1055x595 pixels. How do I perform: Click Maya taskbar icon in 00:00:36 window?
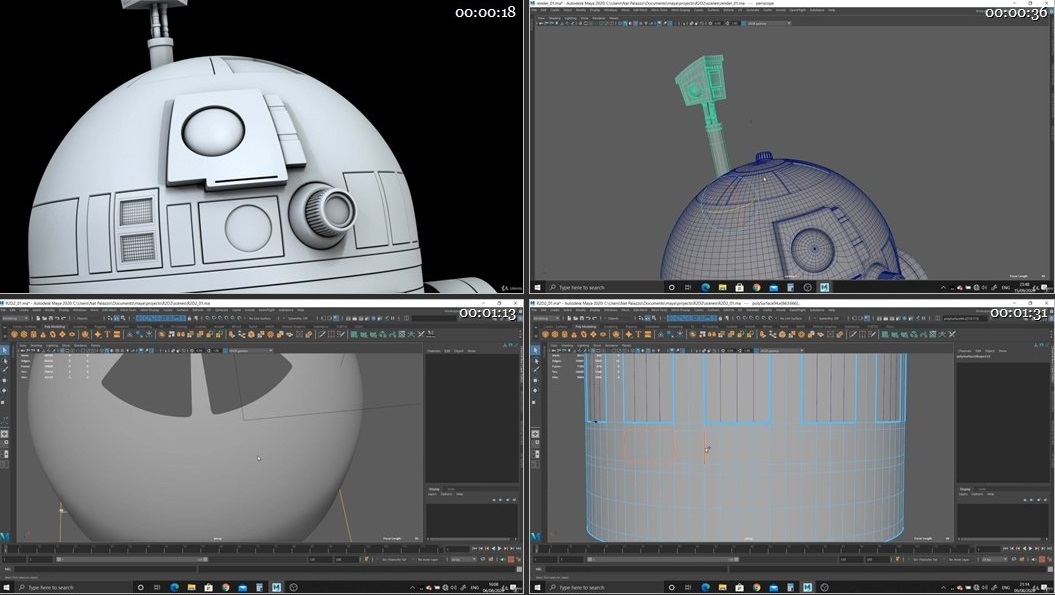pos(824,287)
